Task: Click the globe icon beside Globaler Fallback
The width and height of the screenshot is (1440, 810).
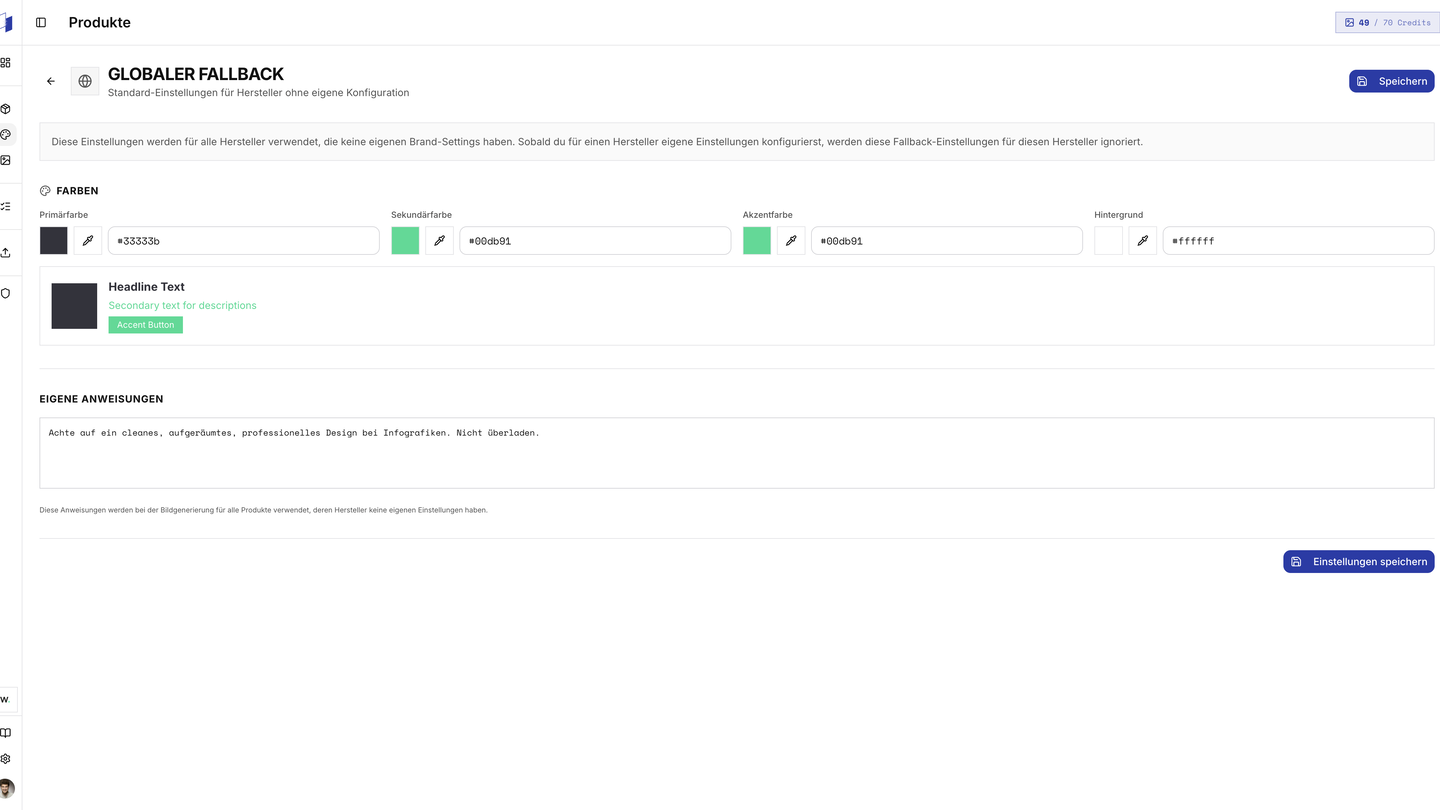Action: [x=85, y=81]
